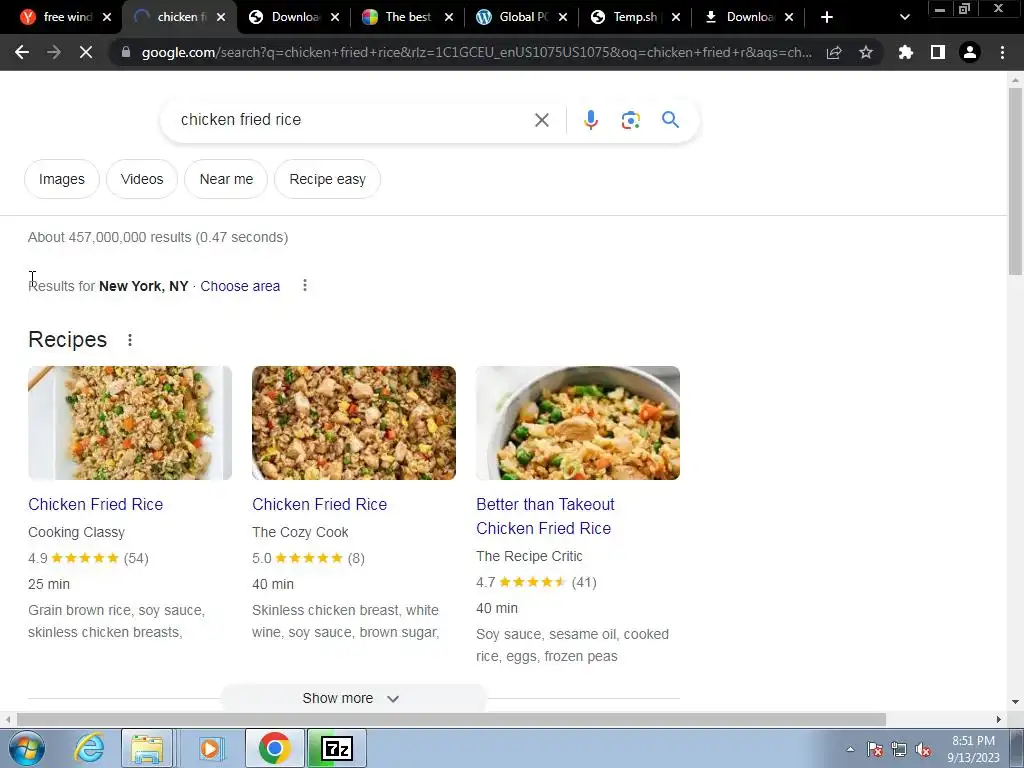Close the Temp.sh tab

click(676, 17)
